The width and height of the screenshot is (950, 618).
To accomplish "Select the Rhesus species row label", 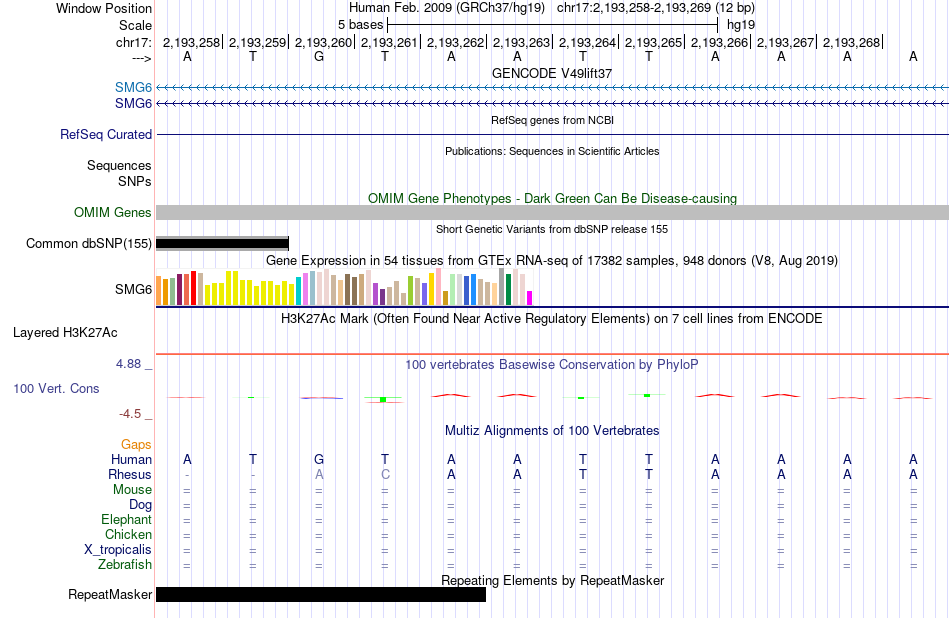I will coord(130,474).
